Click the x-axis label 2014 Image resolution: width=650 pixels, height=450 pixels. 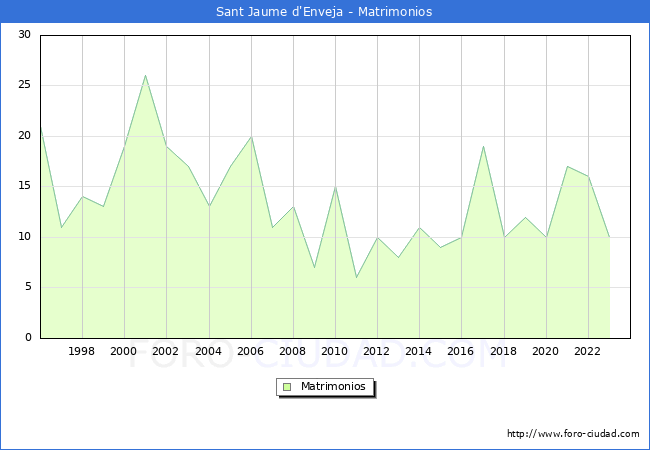pyautogui.click(x=419, y=351)
